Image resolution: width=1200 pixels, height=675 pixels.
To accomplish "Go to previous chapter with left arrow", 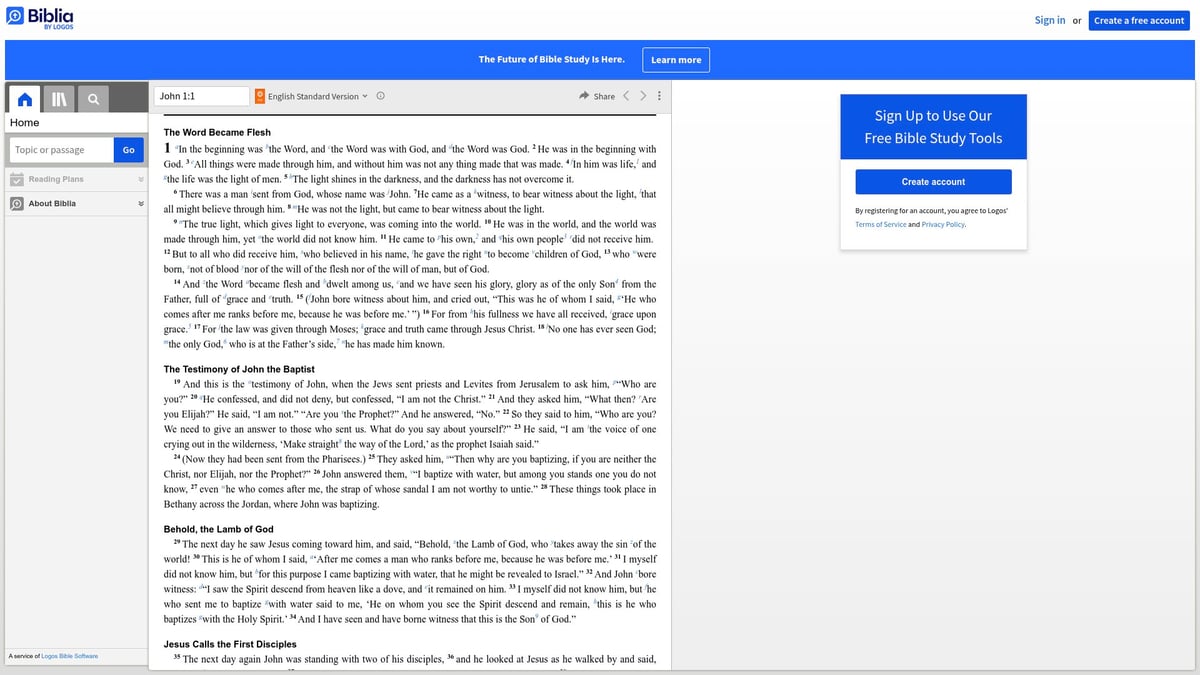I will (626, 96).
